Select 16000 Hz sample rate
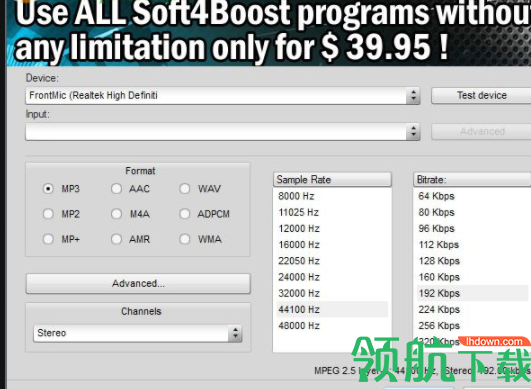This screenshot has width=531, height=389. tap(332, 245)
